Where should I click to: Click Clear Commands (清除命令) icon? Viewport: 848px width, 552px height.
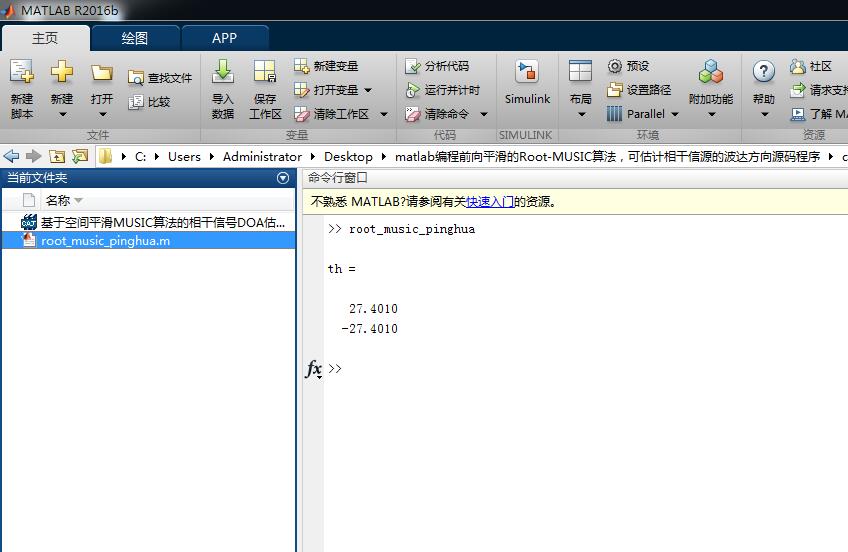pyautogui.click(x=413, y=114)
